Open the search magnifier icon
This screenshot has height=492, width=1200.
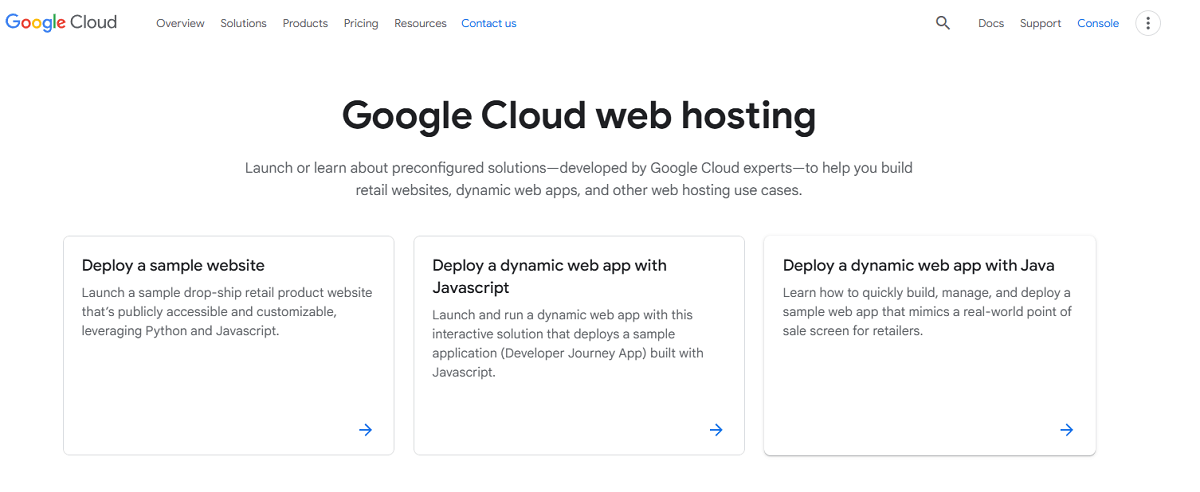[x=943, y=23]
